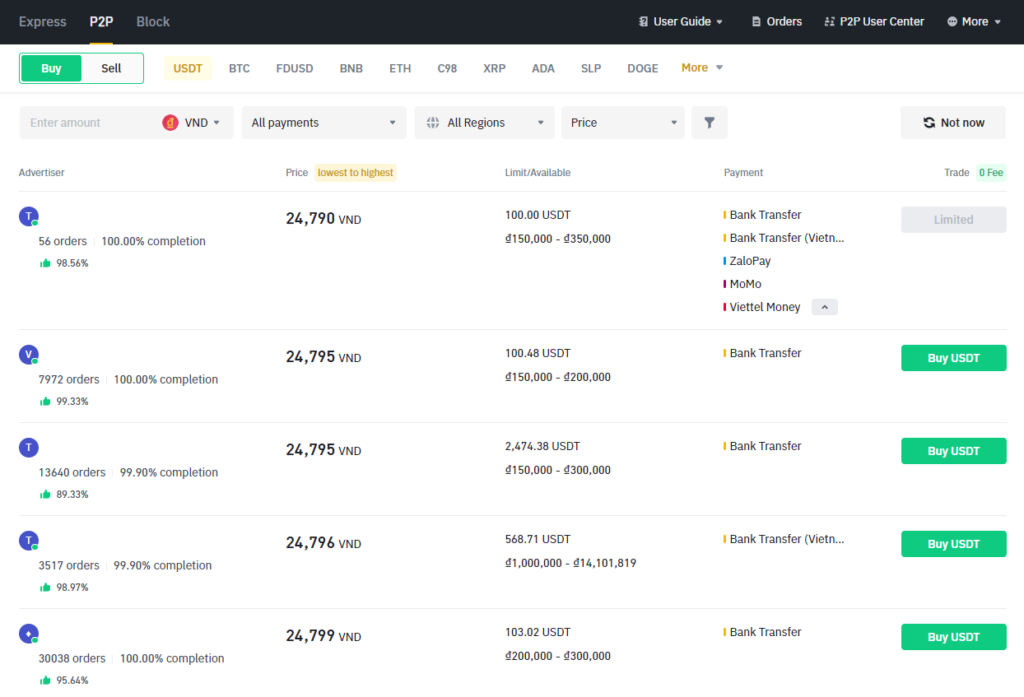Viewport: 1024px width, 697px height.
Task: Select the C98 coin tab
Action: 447,68
